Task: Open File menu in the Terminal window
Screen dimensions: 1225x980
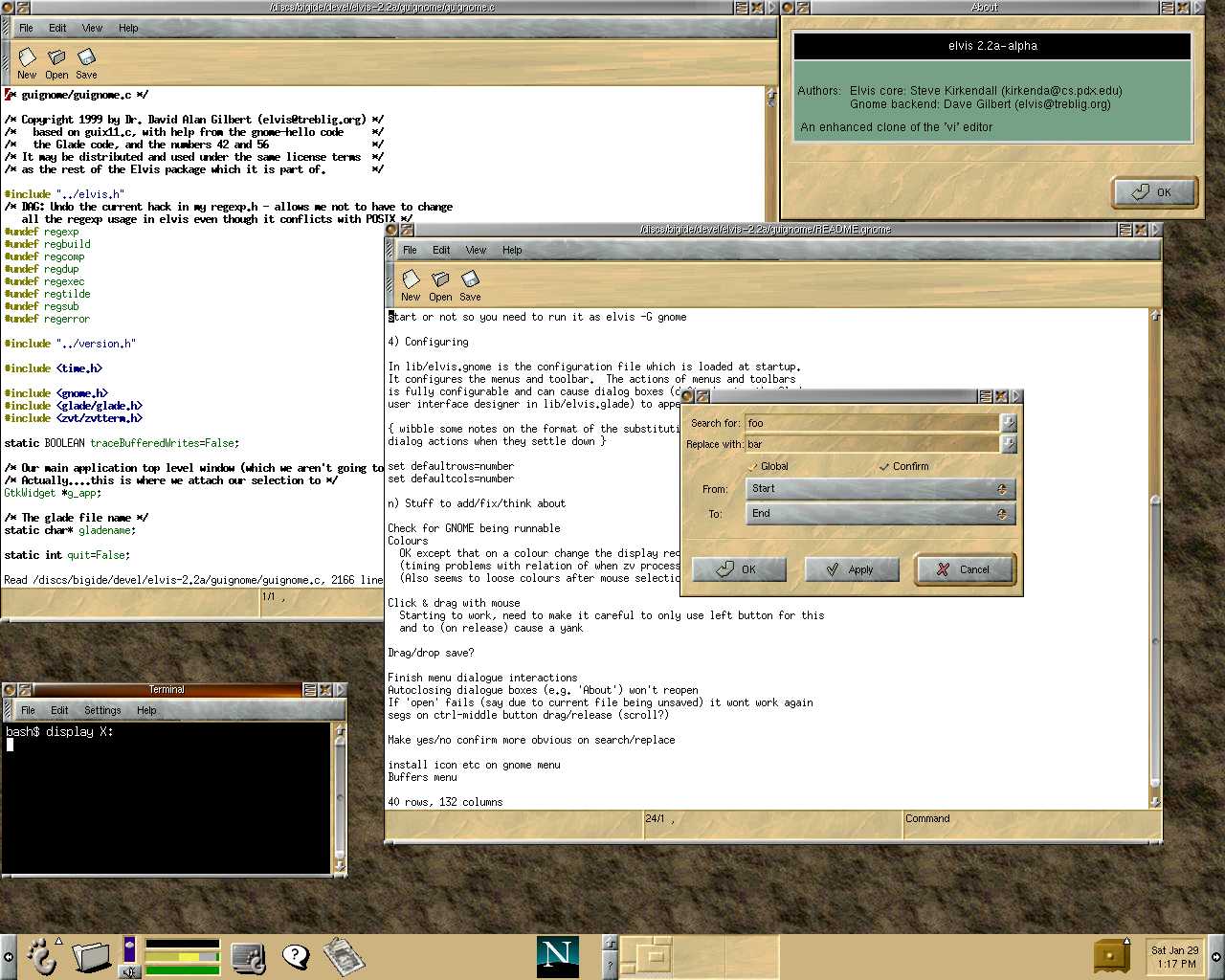Action: pos(29,710)
